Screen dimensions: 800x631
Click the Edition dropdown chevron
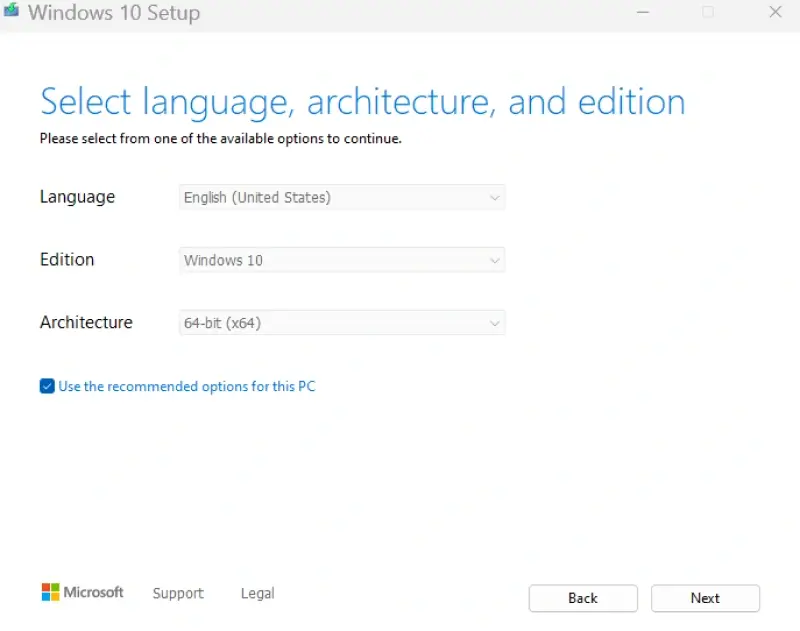495,260
